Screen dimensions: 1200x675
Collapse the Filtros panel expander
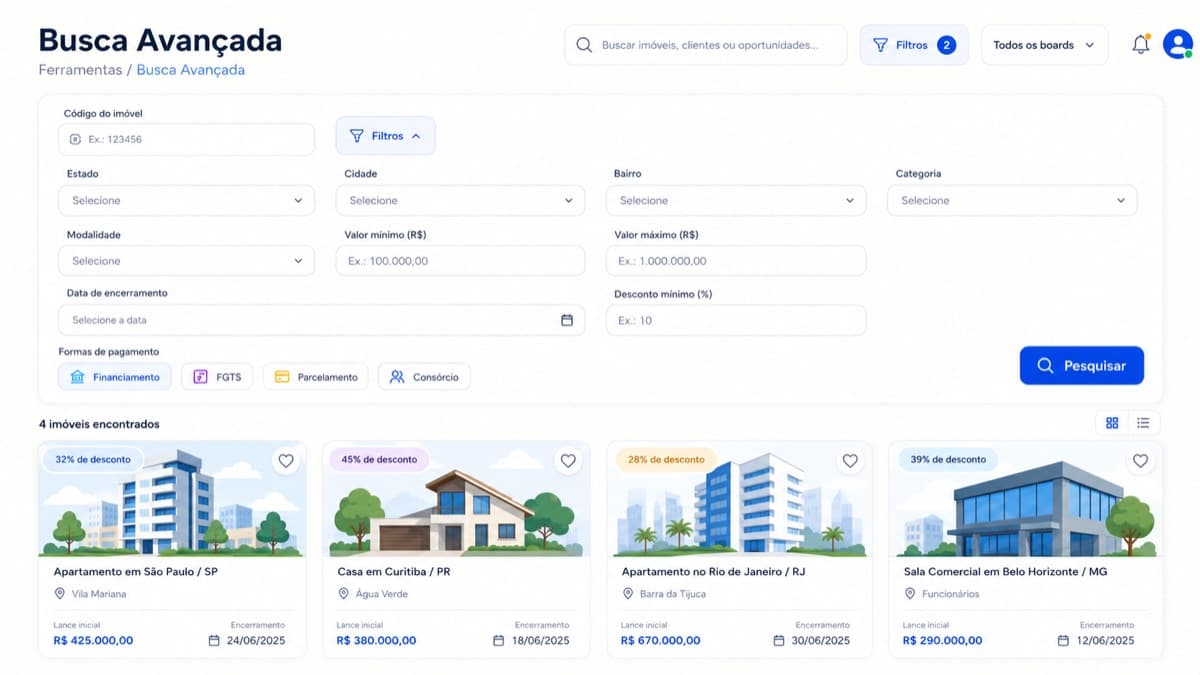click(x=385, y=136)
